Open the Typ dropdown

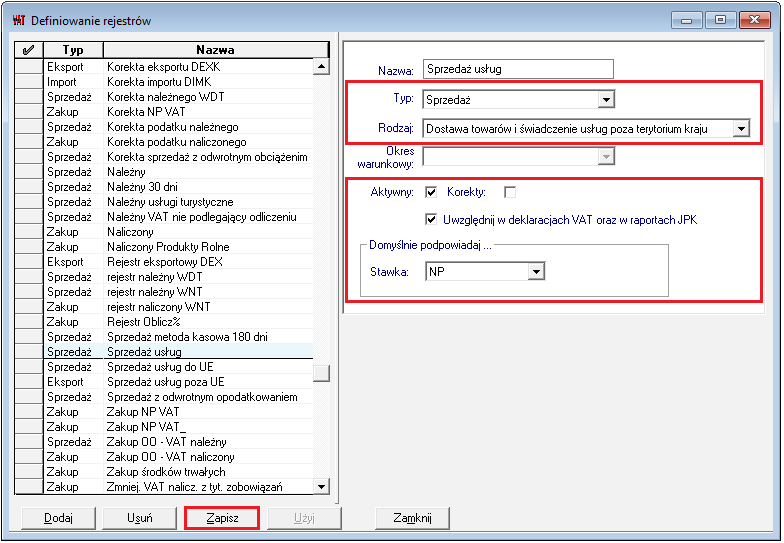[x=606, y=100]
